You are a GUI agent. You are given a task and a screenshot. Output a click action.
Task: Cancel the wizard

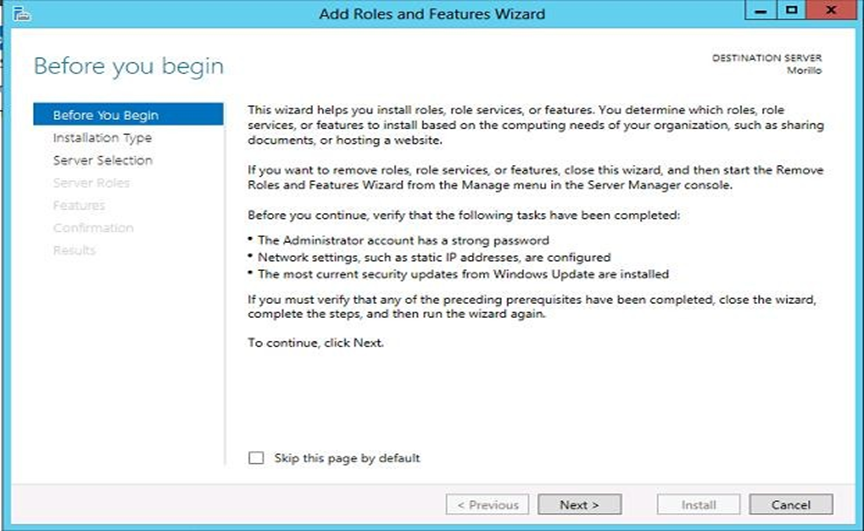(x=790, y=505)
